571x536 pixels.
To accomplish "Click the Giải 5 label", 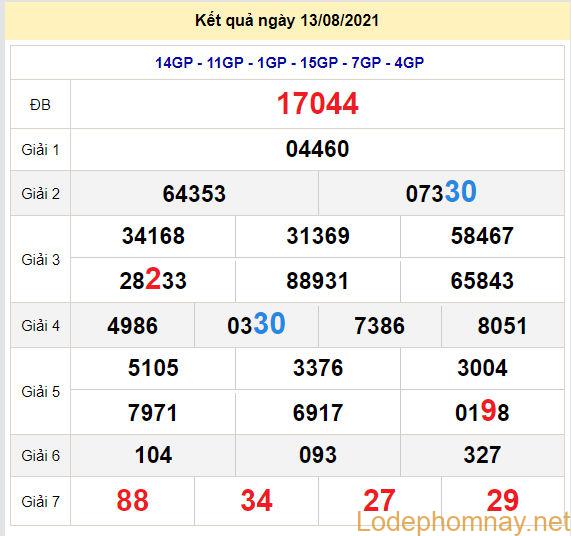I will tap(40, 392).
